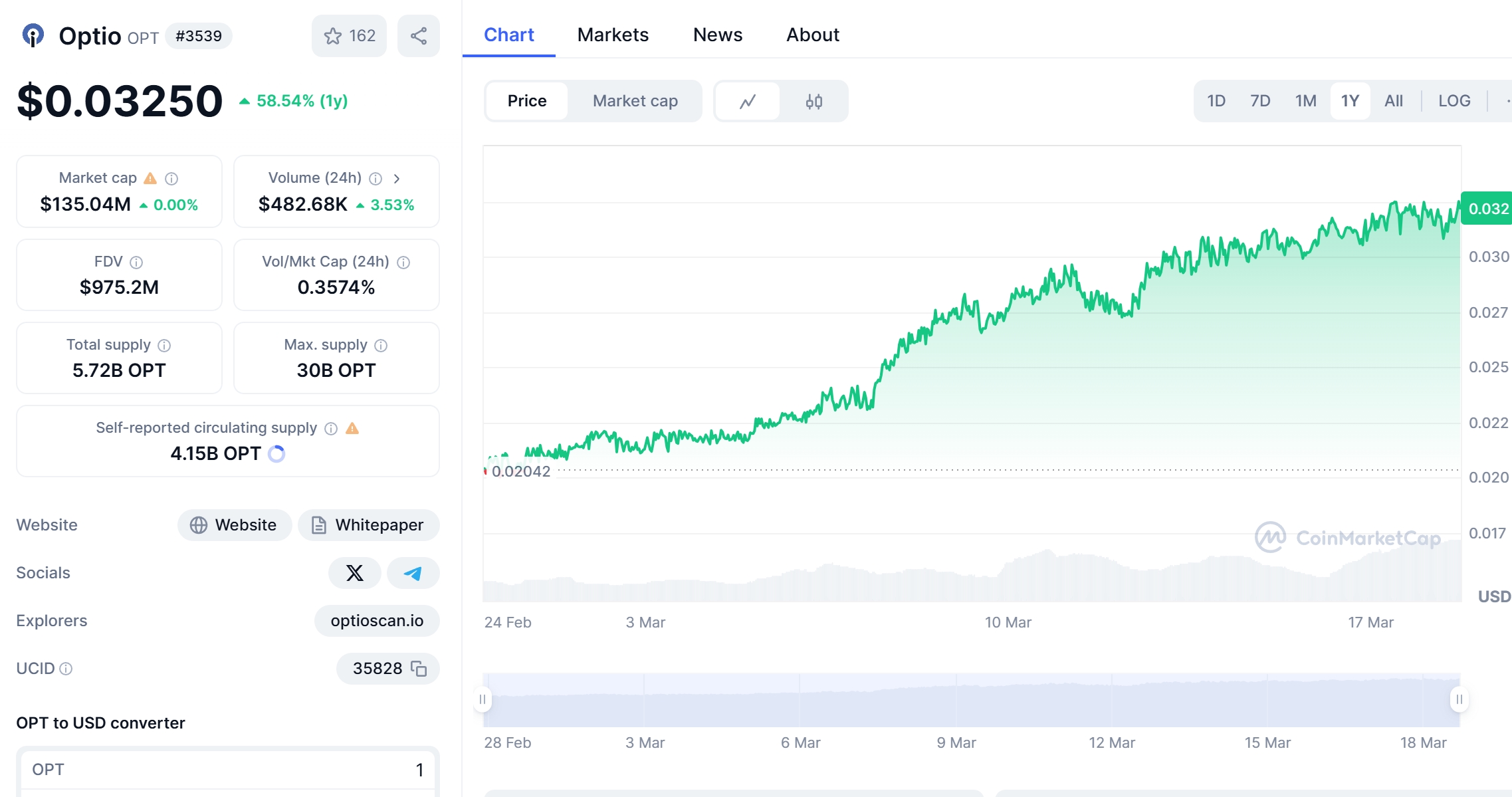
Task: Open the Chart tab
Action: (508, 35)
